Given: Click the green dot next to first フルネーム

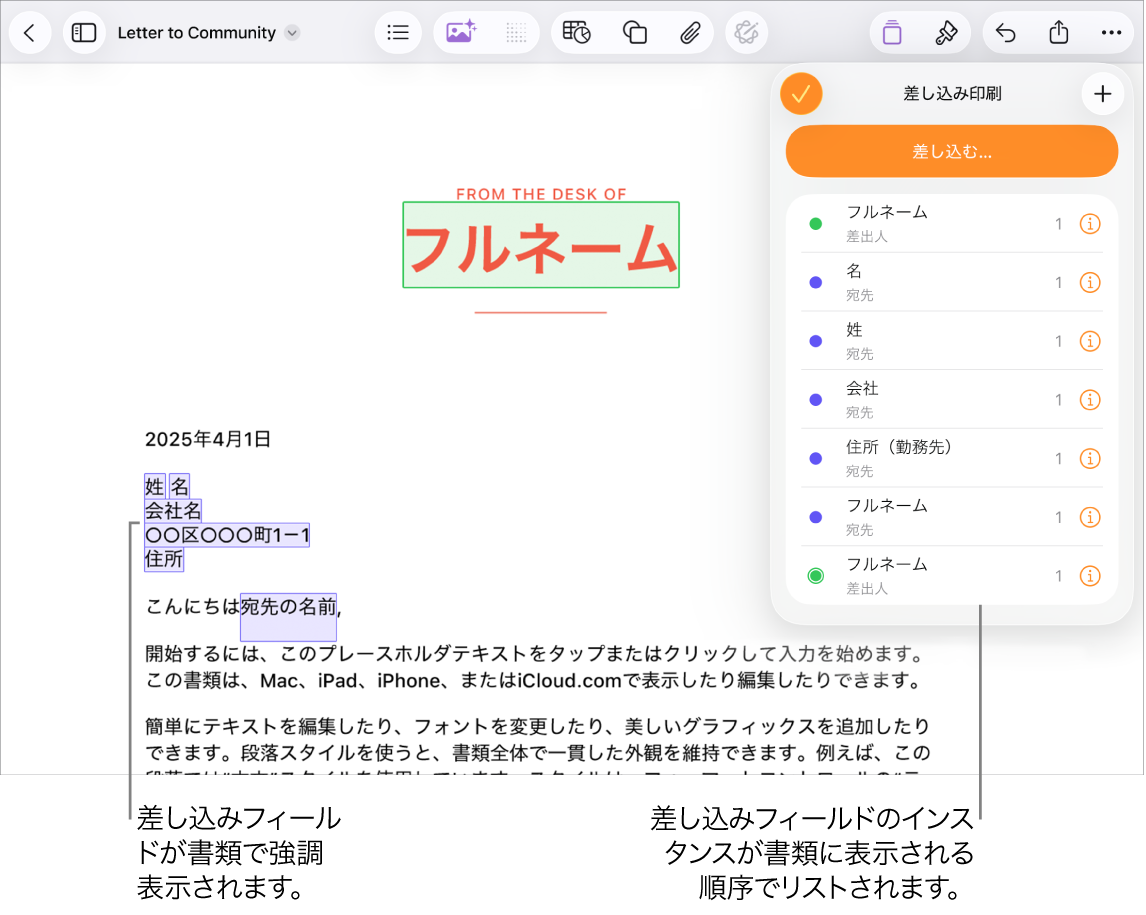Looking at the screenshot, I should 815,224.
